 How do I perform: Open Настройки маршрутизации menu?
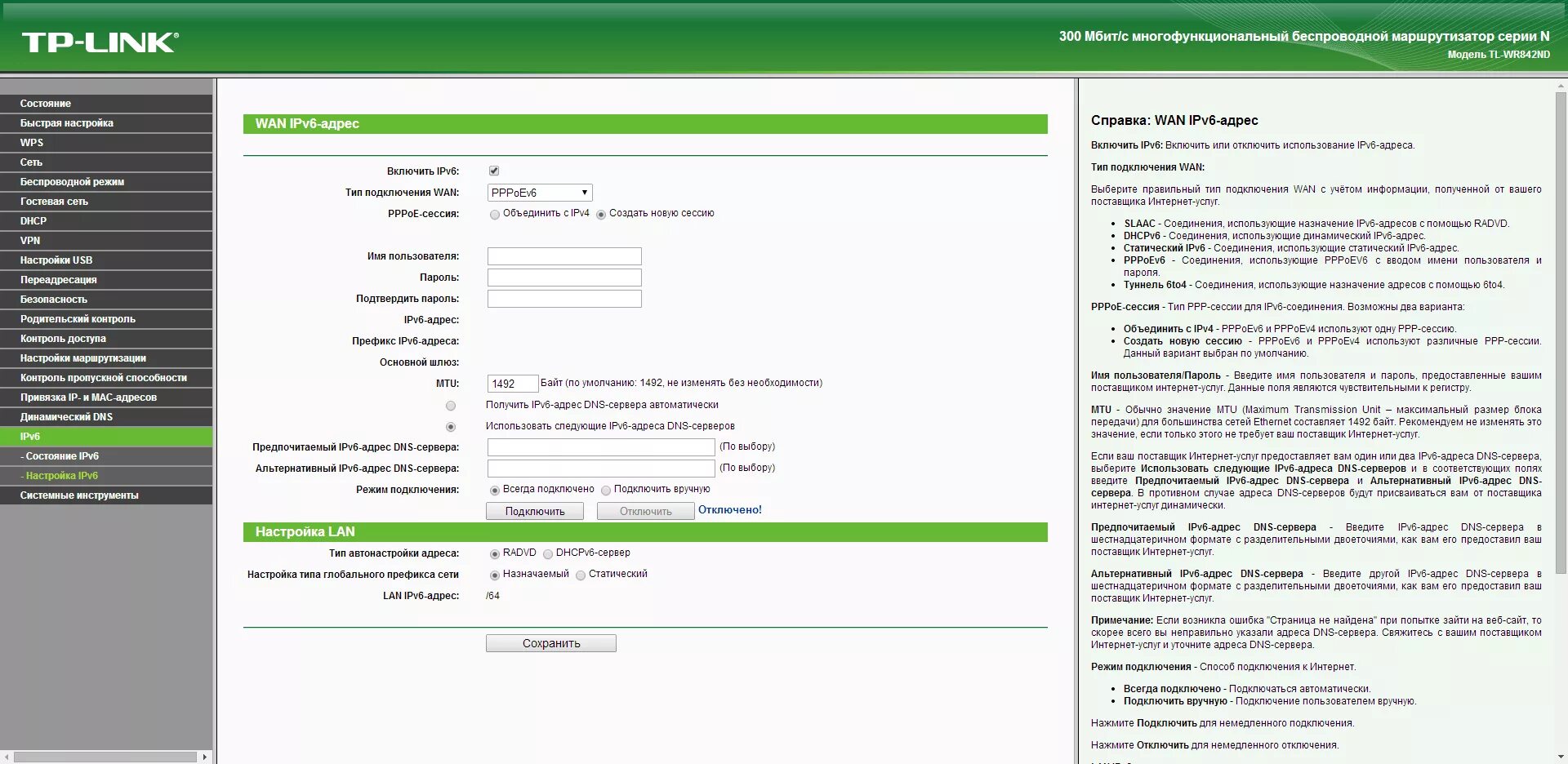[106, 358]
